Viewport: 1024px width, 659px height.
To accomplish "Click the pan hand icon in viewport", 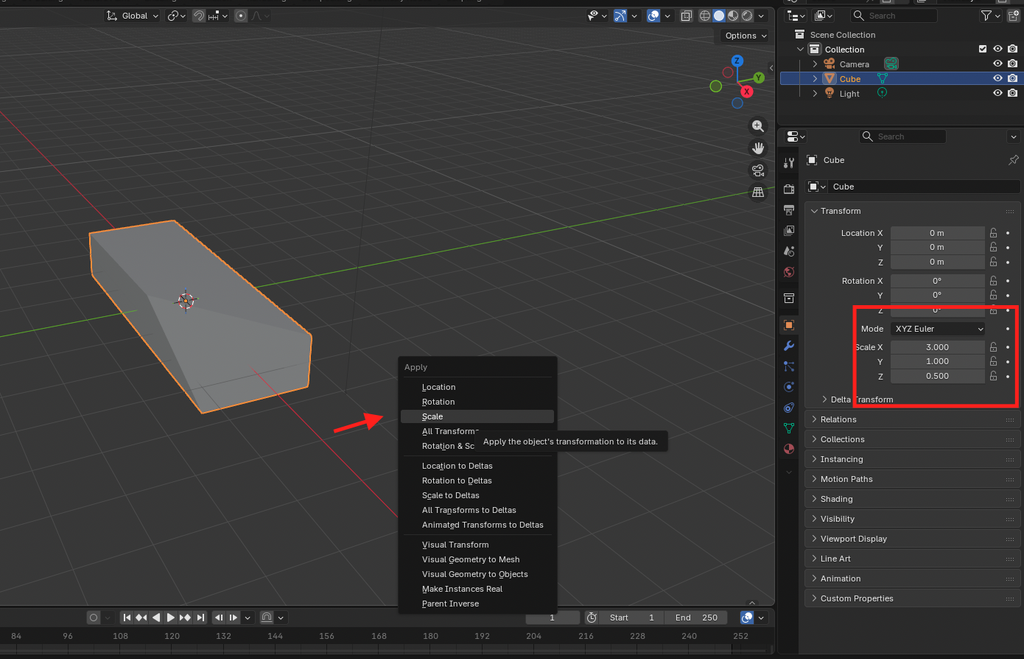I will (x=758, y=148).
